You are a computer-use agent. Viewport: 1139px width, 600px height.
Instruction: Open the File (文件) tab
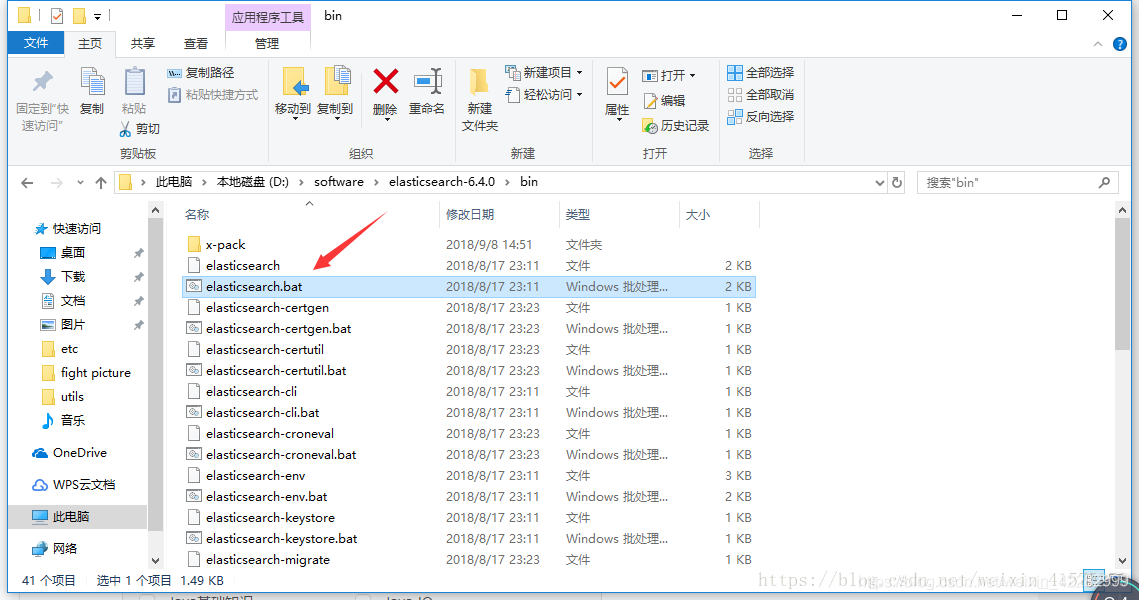click(x=36, y=43)
